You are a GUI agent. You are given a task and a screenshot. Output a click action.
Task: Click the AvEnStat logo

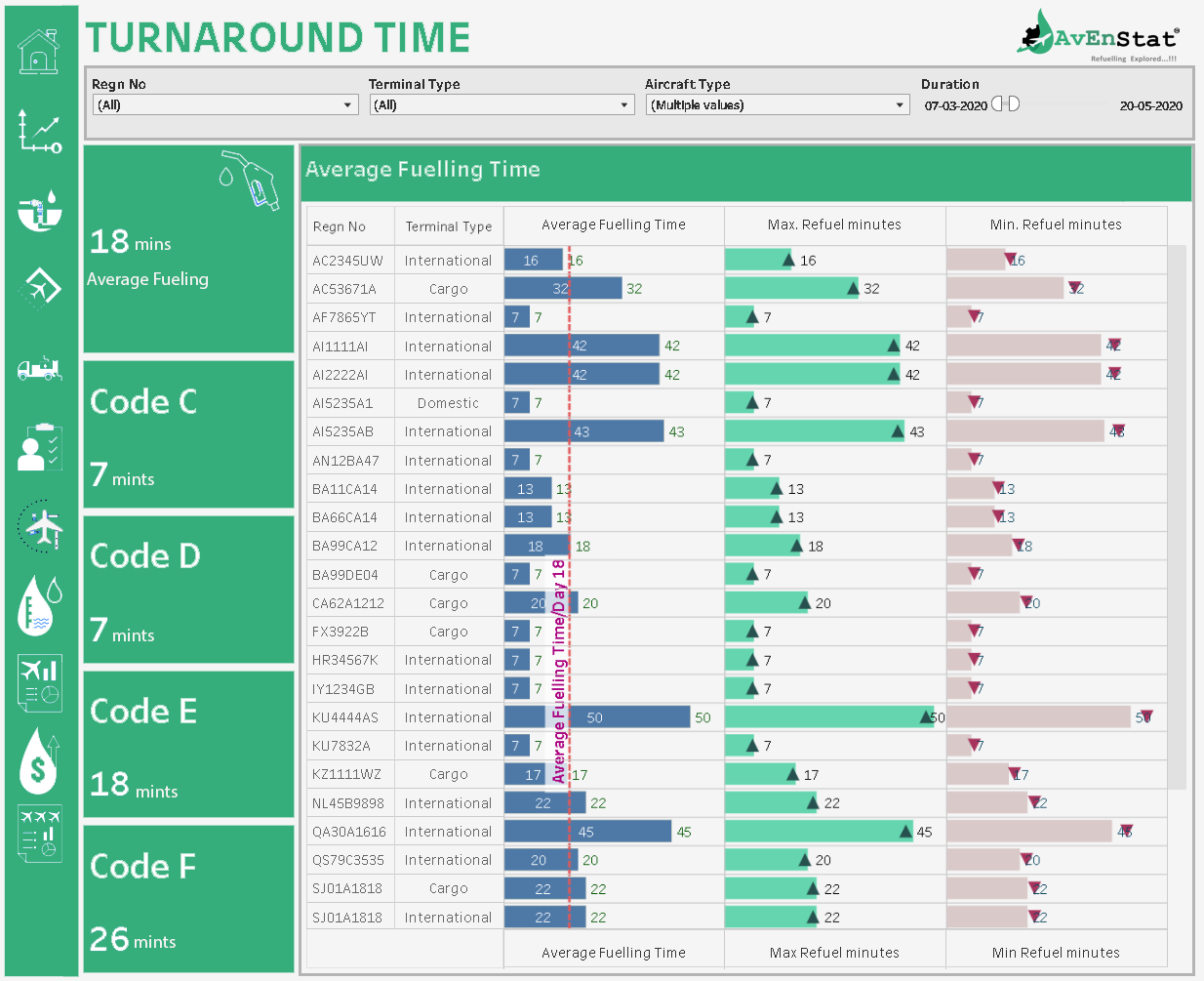pyautogui.click(x=1099, y=37)
